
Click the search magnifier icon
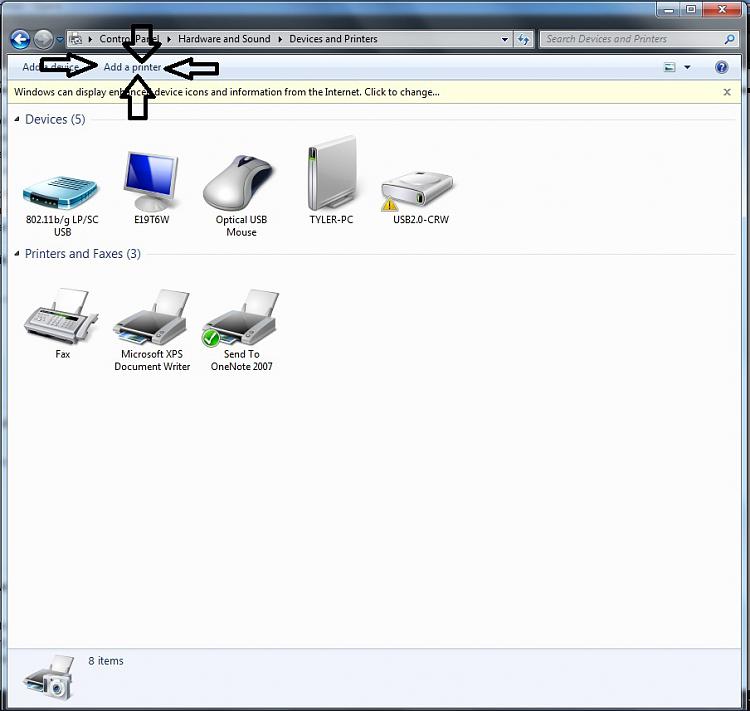(729, 39)
